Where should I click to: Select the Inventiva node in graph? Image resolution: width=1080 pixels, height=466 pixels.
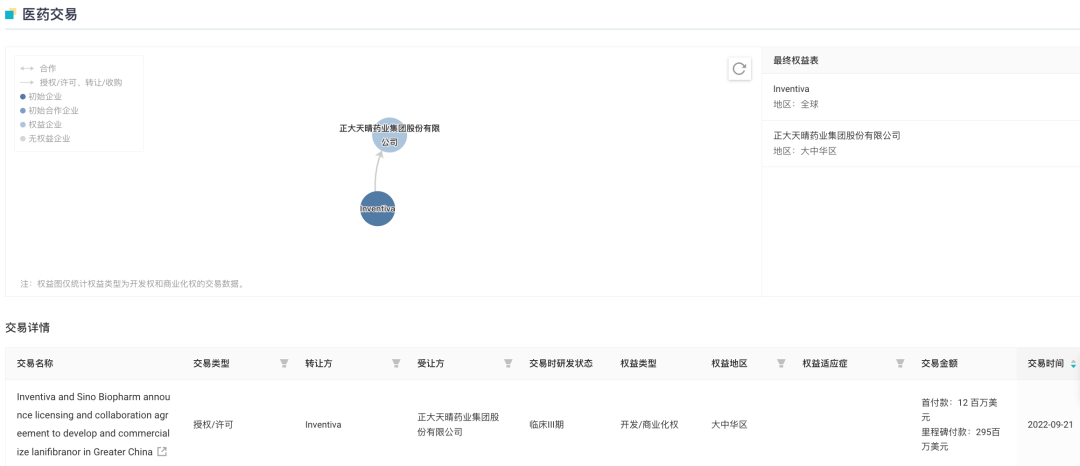377,208
